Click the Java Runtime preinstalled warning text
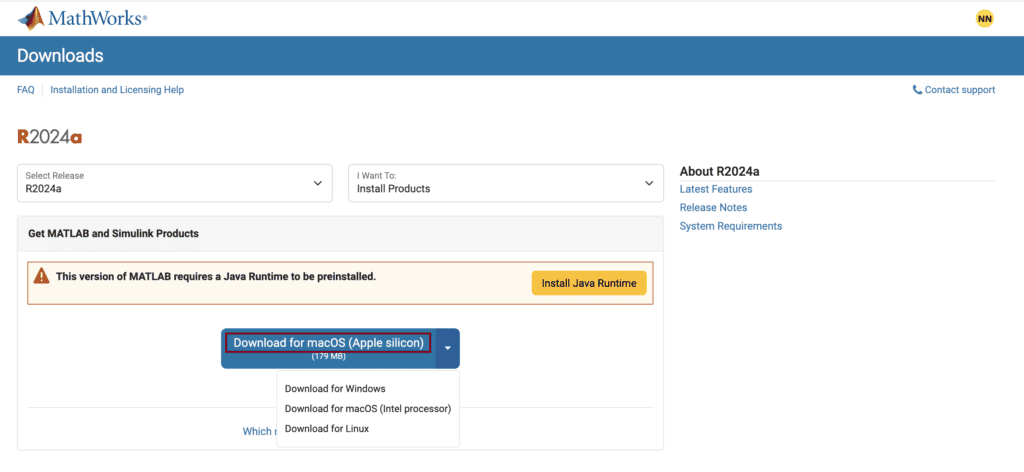 point(216,276)
